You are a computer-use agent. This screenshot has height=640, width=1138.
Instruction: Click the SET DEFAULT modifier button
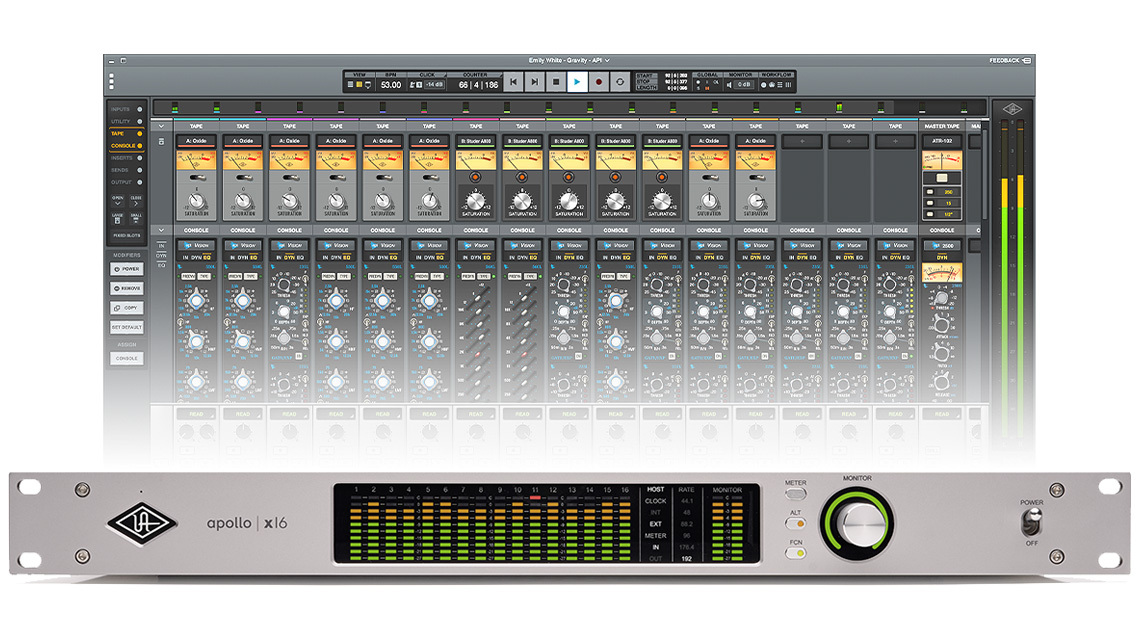[127, 327]
